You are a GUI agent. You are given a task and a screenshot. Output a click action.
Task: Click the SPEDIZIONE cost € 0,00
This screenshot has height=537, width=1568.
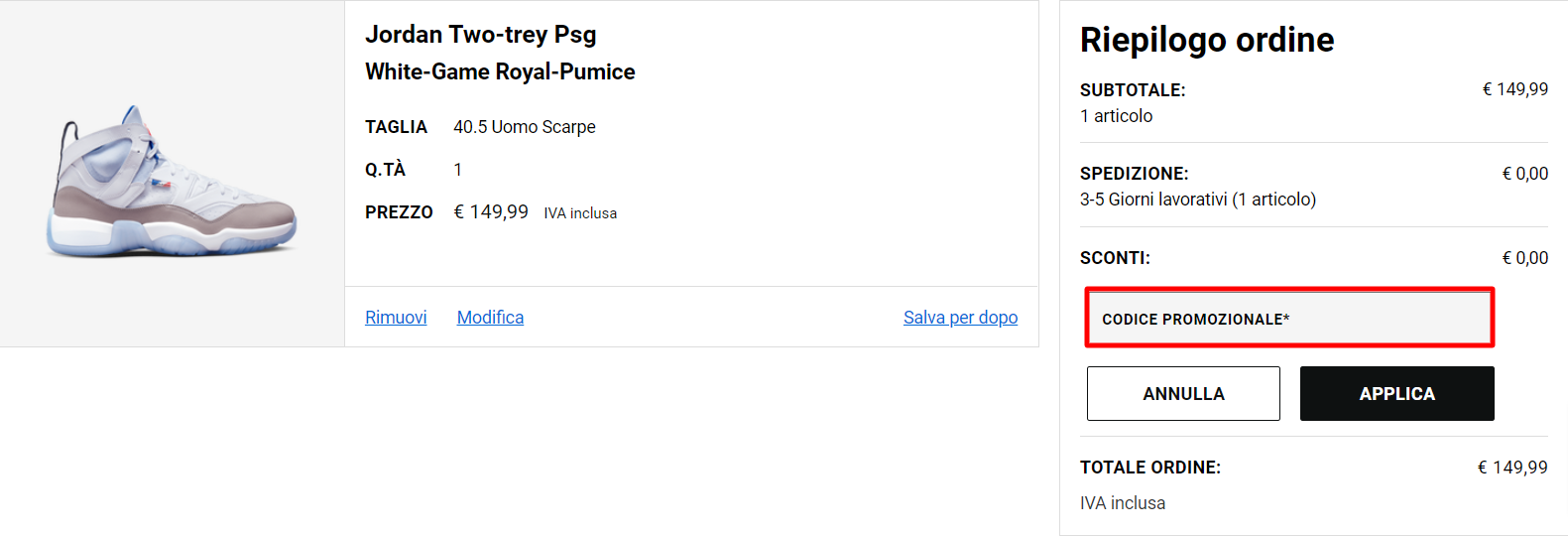click(x=1525, y=174)
